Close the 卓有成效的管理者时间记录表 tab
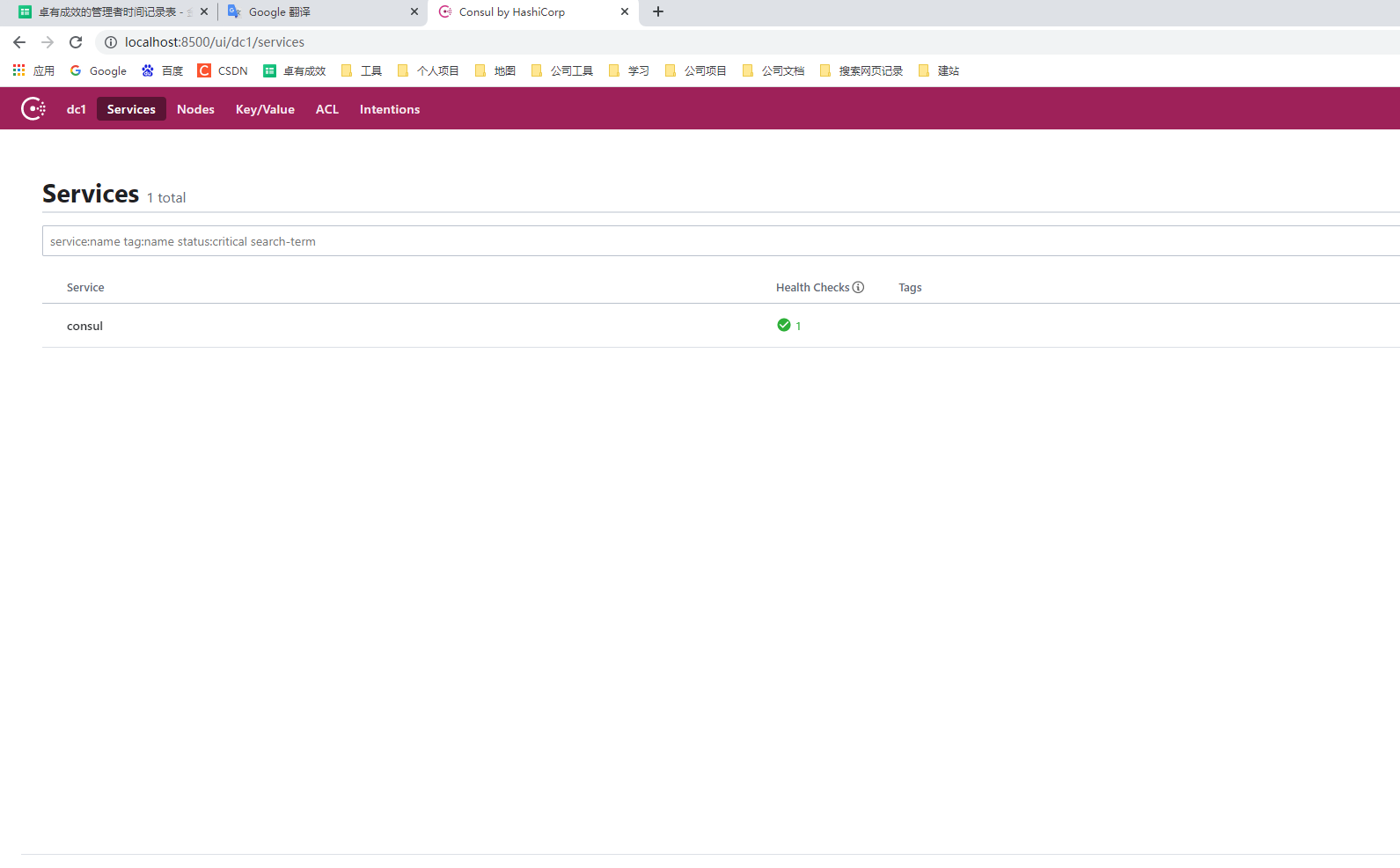 pyautogui.click(x=204, y=12)
